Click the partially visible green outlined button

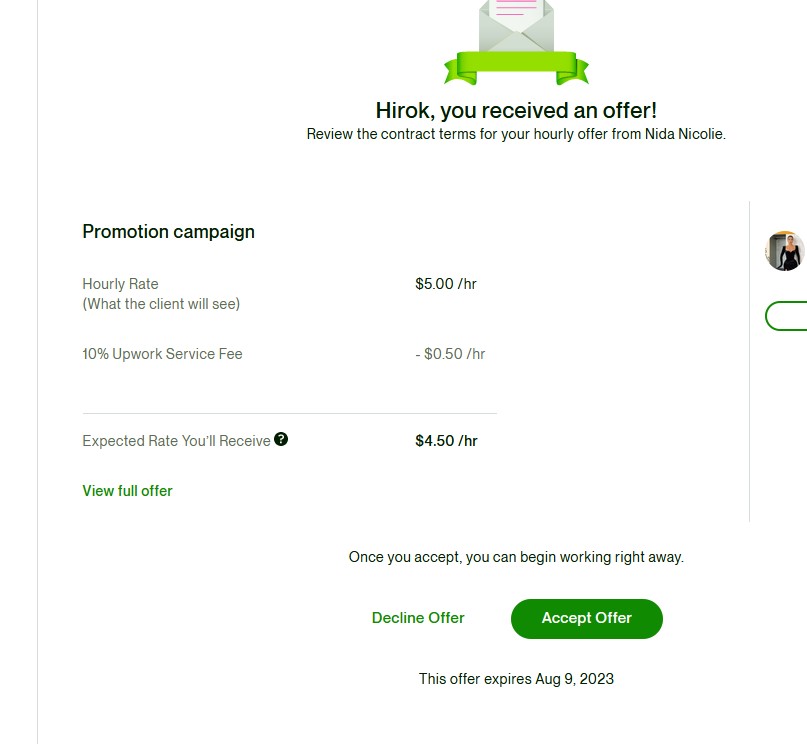click(x=787, y=316)
